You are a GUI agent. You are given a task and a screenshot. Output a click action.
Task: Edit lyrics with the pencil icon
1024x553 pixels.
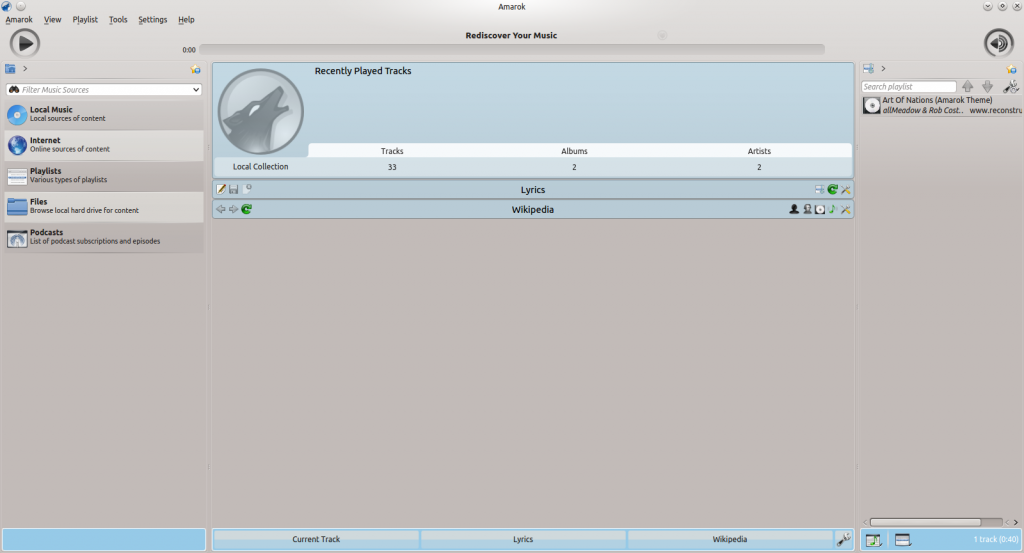[221, 189]
